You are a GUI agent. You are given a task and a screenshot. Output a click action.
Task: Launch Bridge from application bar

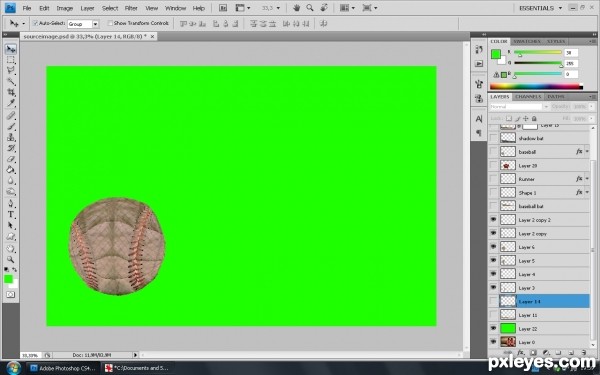223,8
